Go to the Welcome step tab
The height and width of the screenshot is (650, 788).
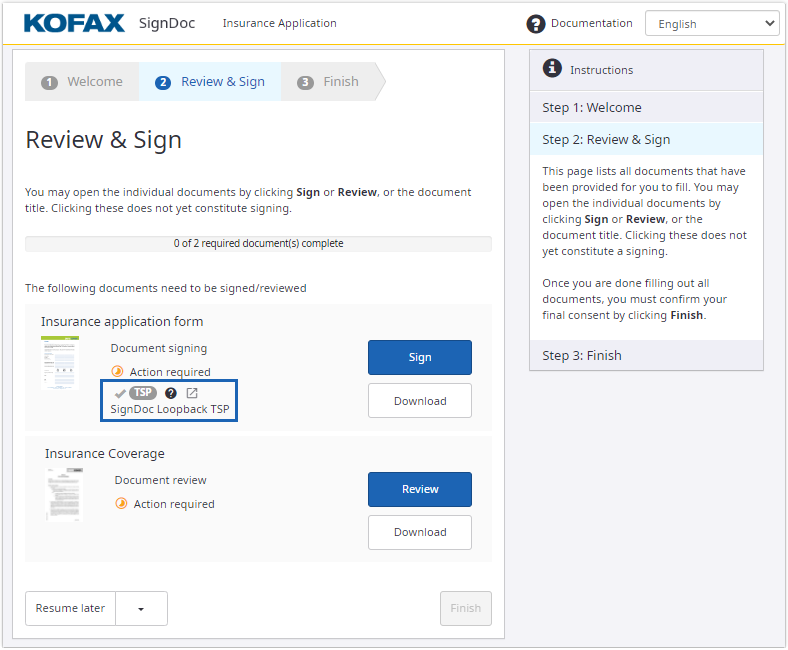point(83,82)
